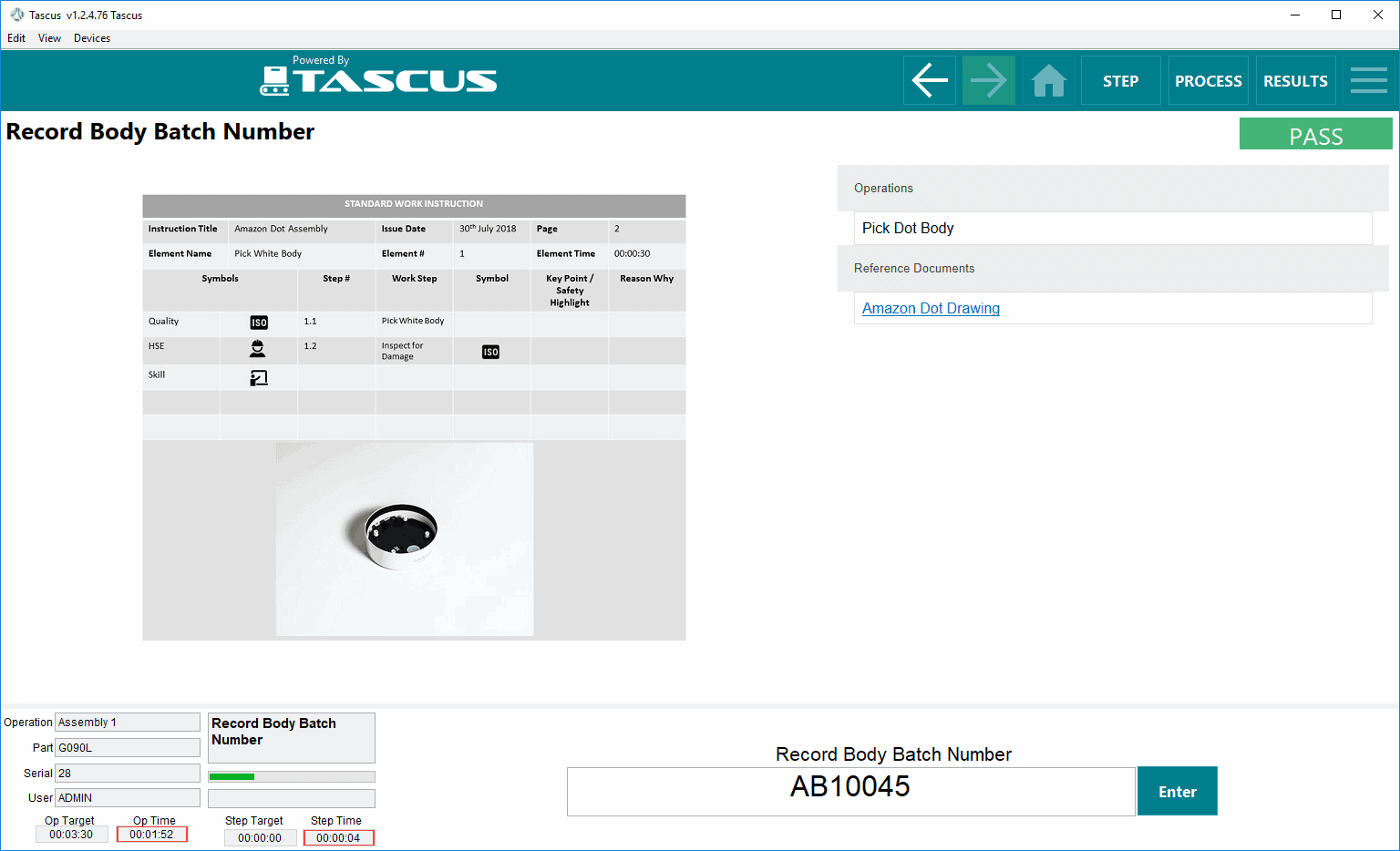Click the Standard Work Instruction title bar
The image size is (1400, 851).
(x=414, y=204)
